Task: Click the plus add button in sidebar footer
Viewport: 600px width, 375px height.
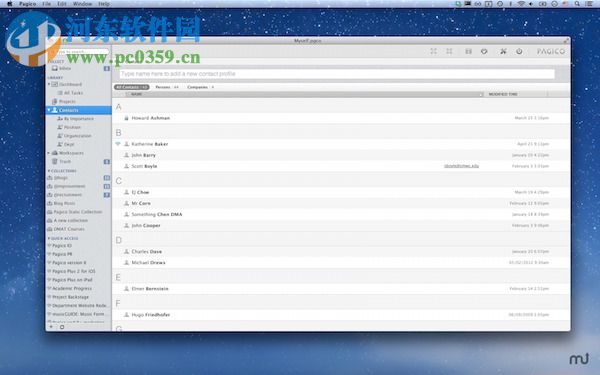Action: 51,327
